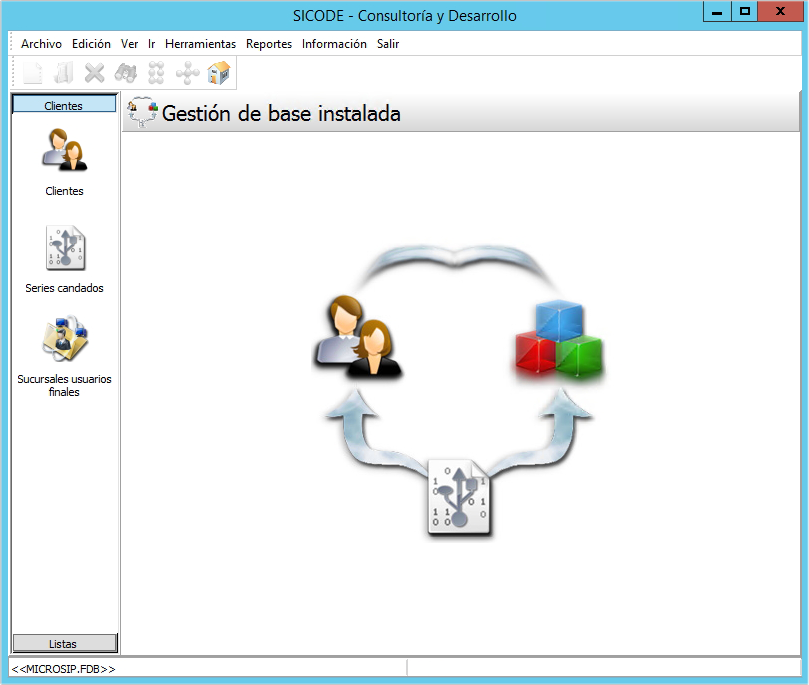Click the Salir menu item

pyautogui.click(x=388, y=44)
